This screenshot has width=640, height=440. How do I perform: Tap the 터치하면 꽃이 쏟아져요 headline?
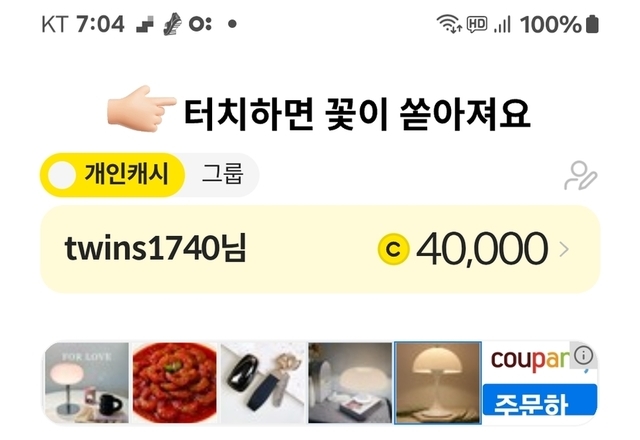357,114
